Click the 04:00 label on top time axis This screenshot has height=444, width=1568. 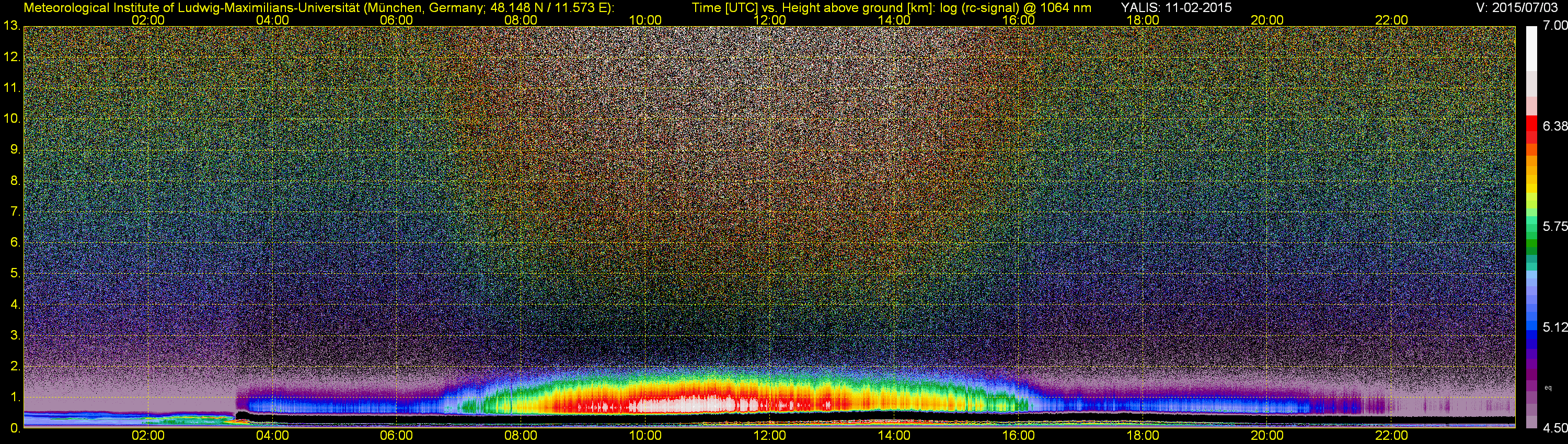tap(272, 20)
